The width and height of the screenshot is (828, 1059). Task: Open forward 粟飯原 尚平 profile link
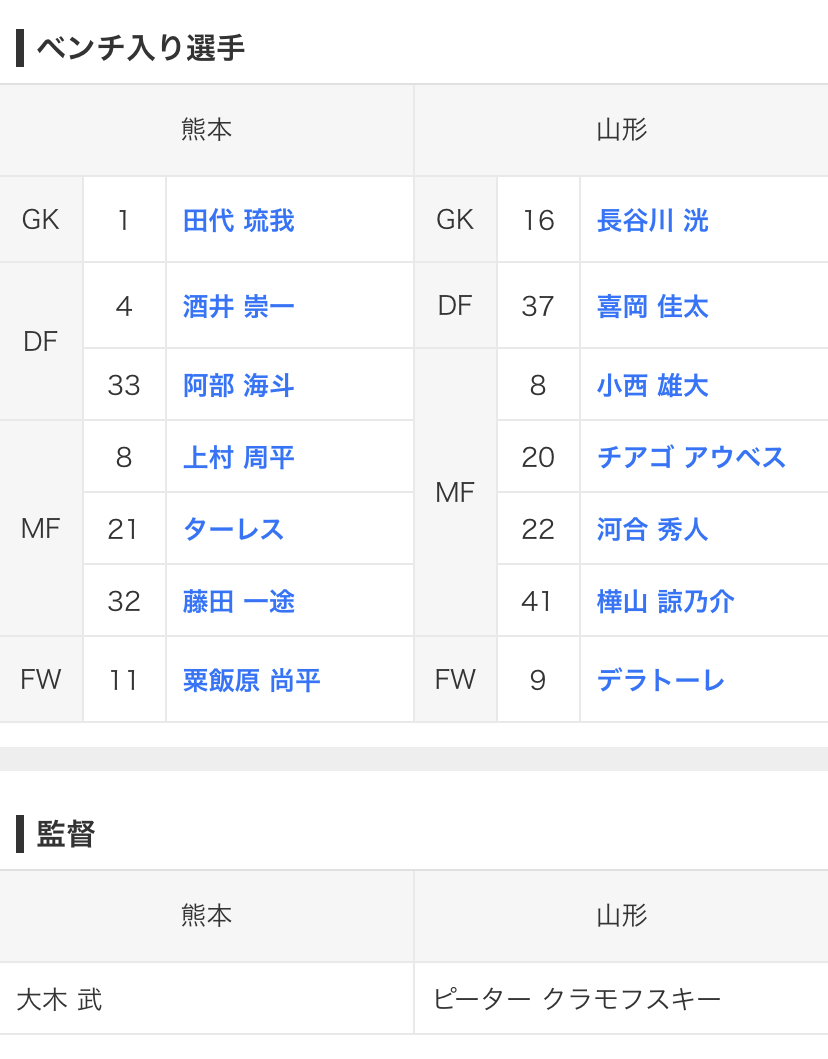coord(251,681)
